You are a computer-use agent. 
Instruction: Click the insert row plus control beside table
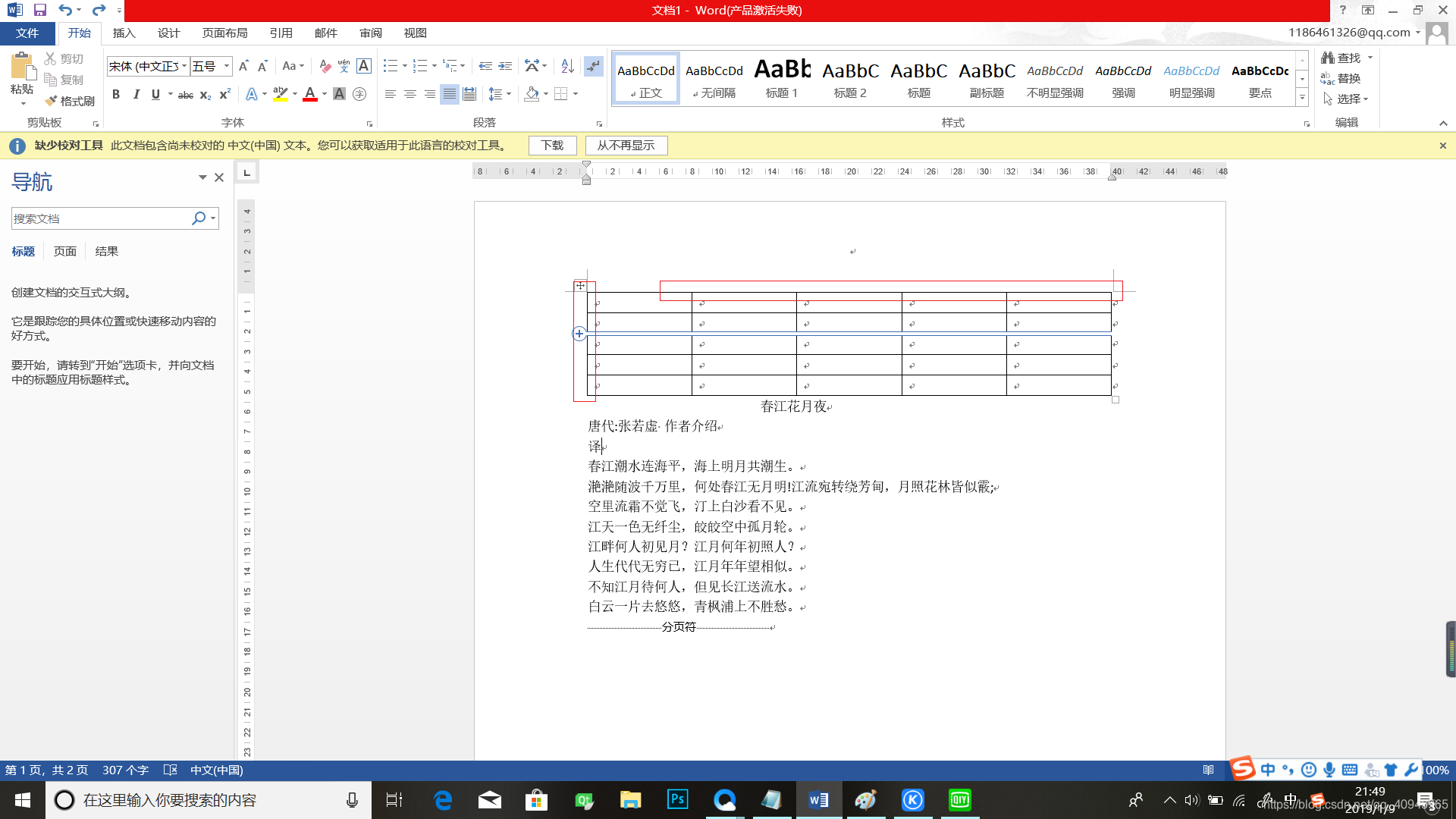click(579, 334)
